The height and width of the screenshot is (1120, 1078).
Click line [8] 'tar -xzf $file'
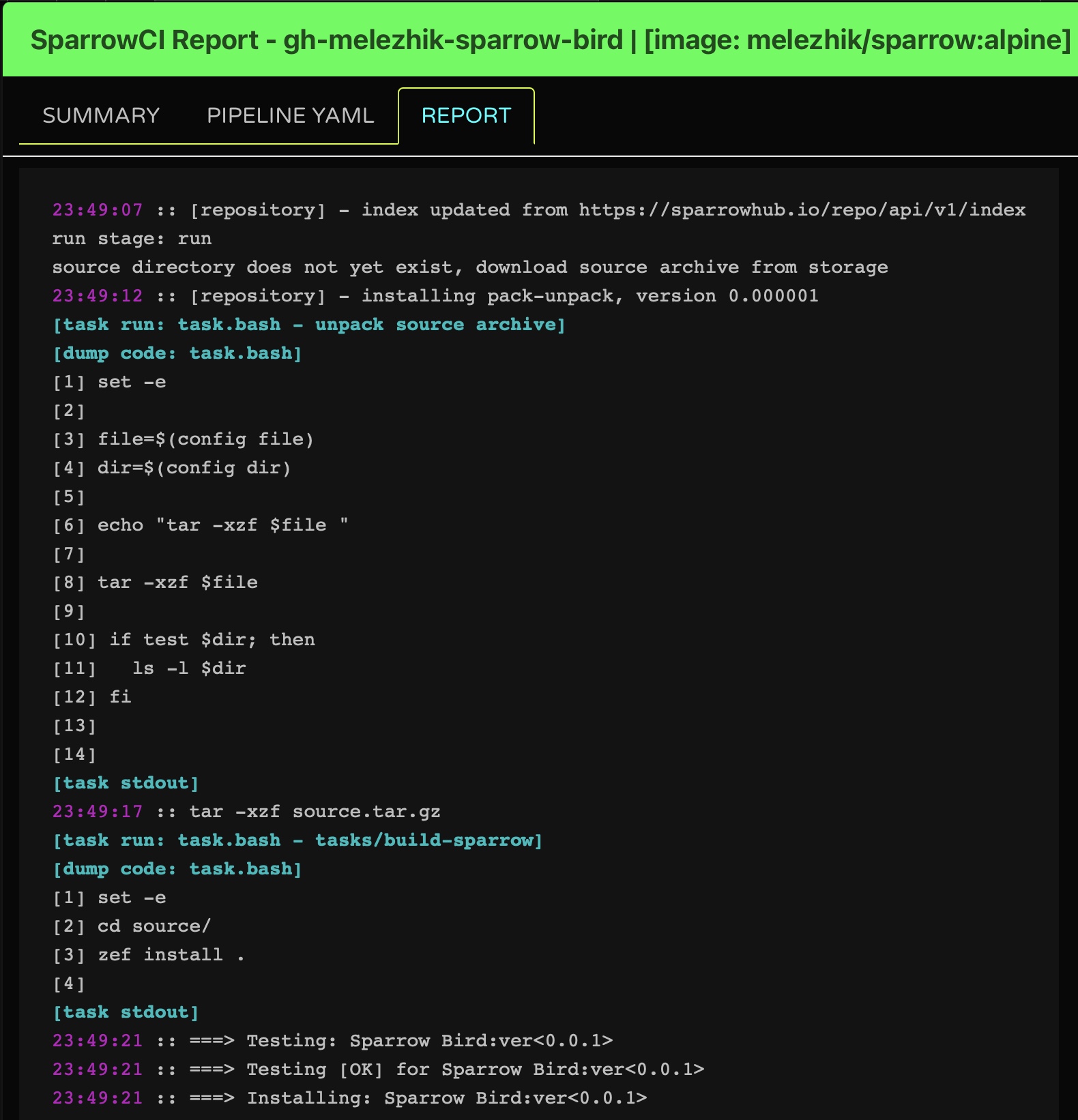155,582
